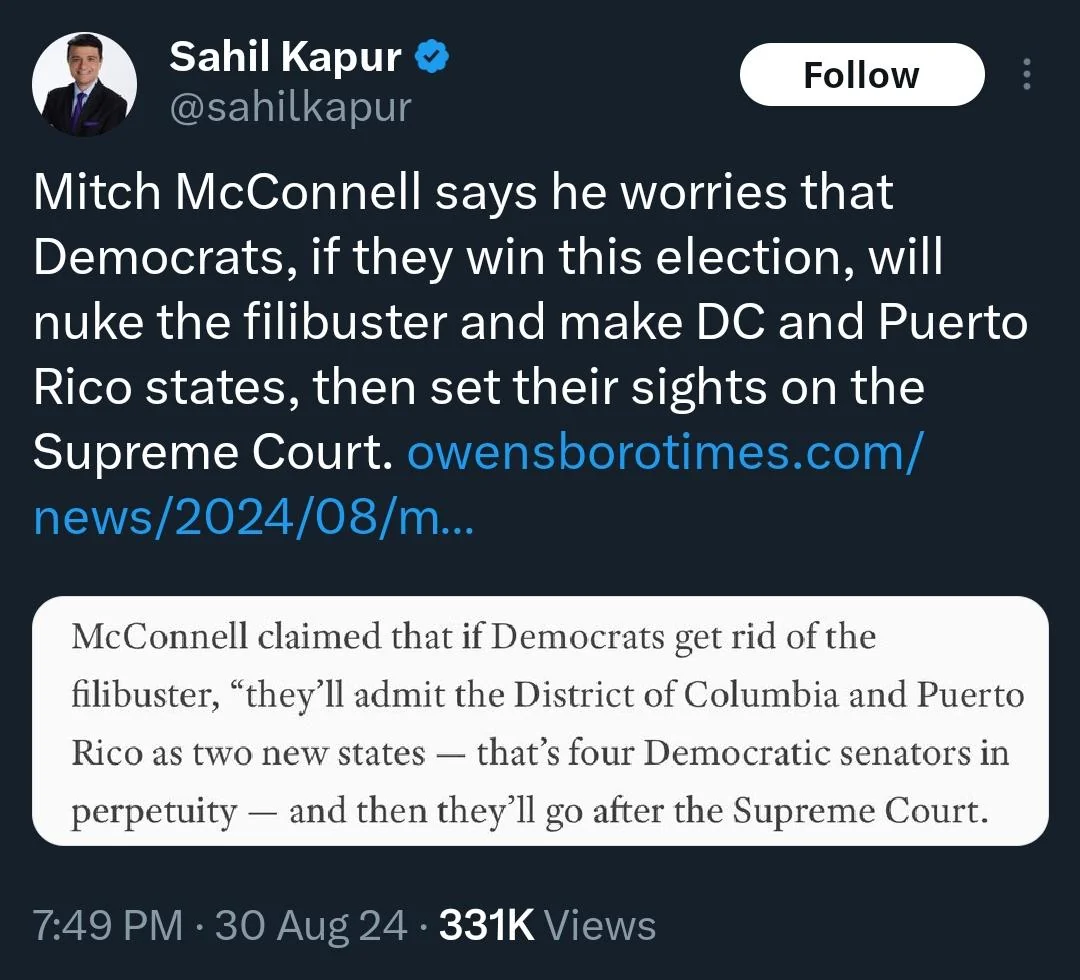Click the McConnell claimed line in quote image

coord(473,637)
